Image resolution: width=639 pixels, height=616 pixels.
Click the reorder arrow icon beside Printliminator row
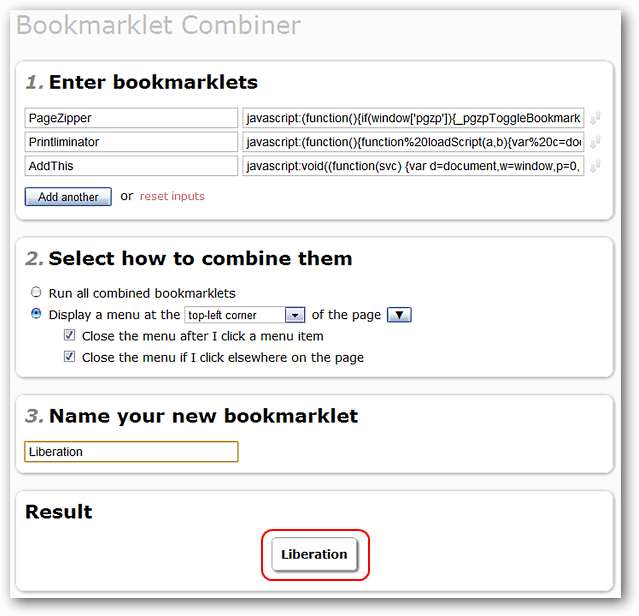click(595, 142)
